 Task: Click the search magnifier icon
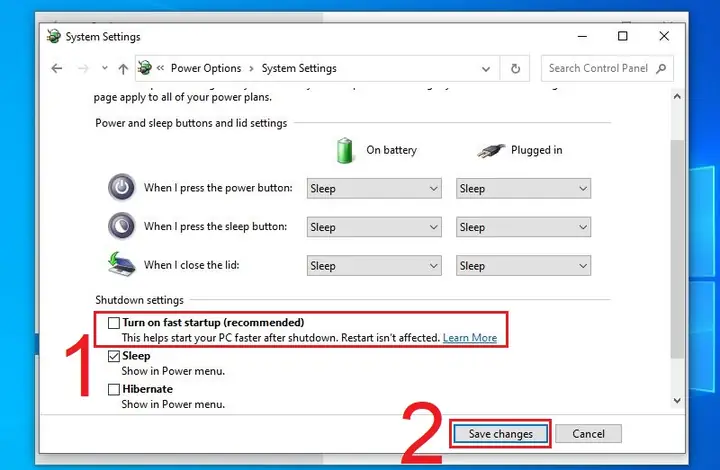point(661,68)
